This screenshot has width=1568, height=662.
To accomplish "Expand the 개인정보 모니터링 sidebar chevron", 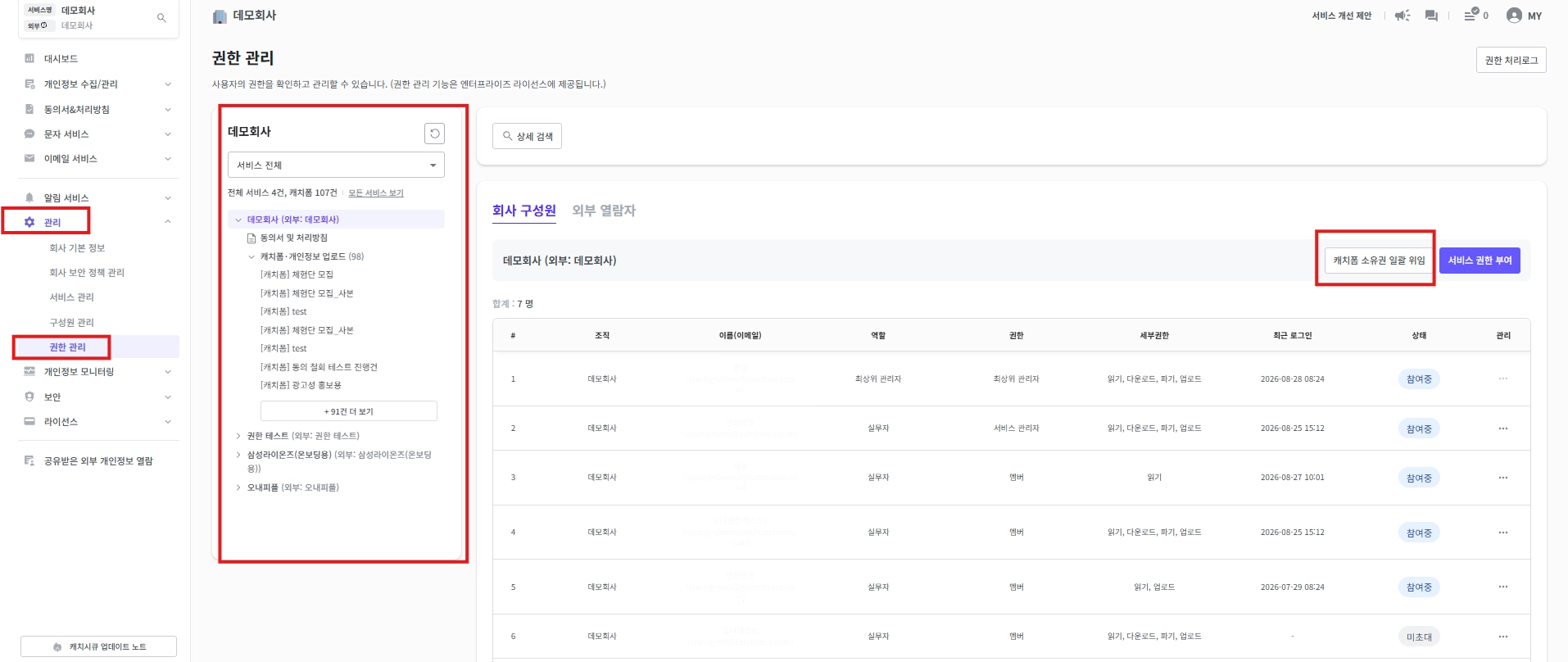I will 168,372.
